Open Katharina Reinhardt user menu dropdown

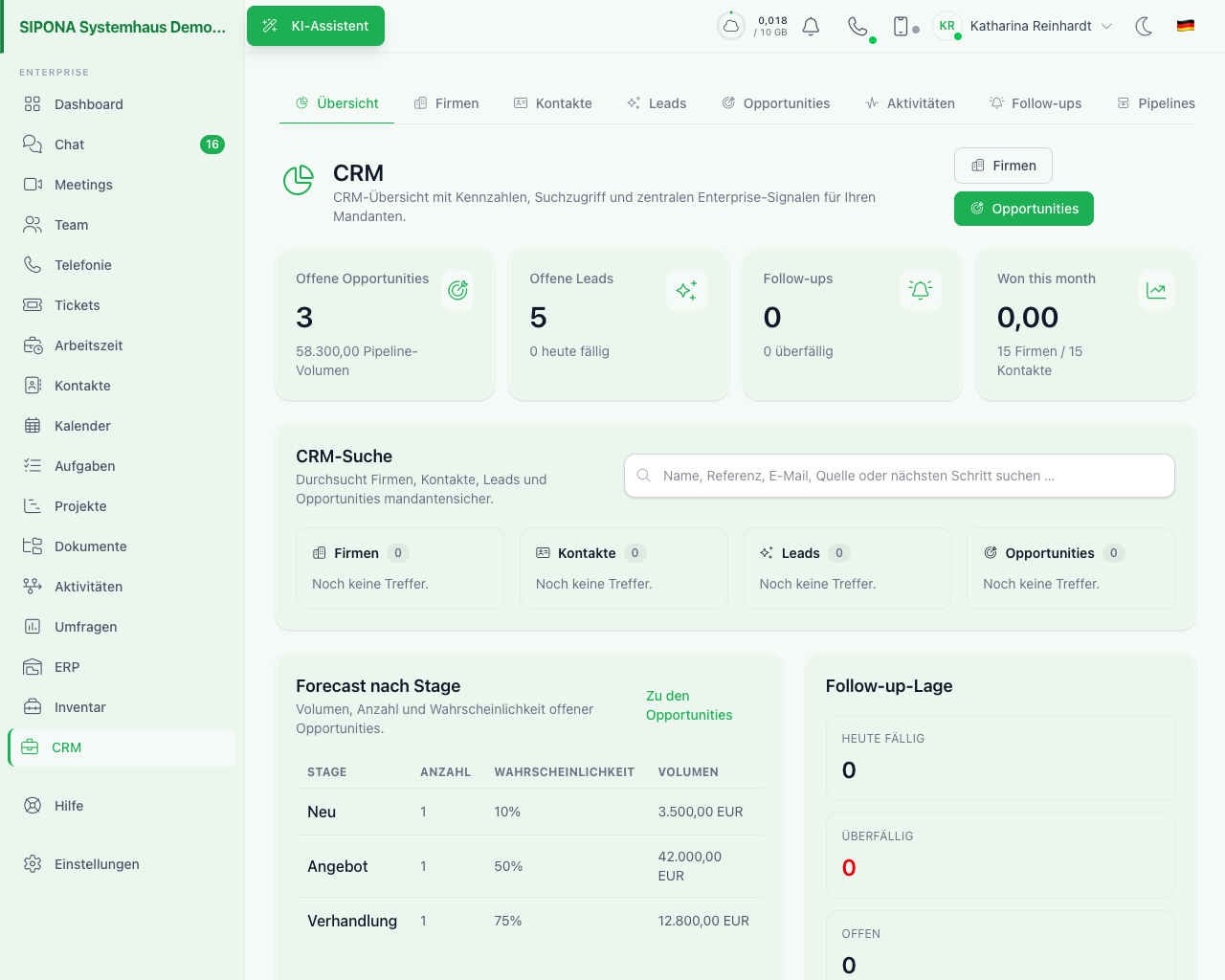1024,26
